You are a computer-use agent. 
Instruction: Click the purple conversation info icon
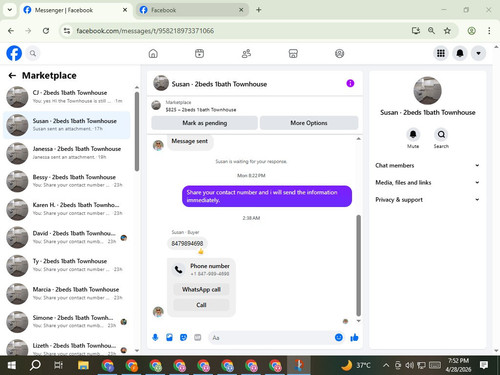click(x=350, y=83)
